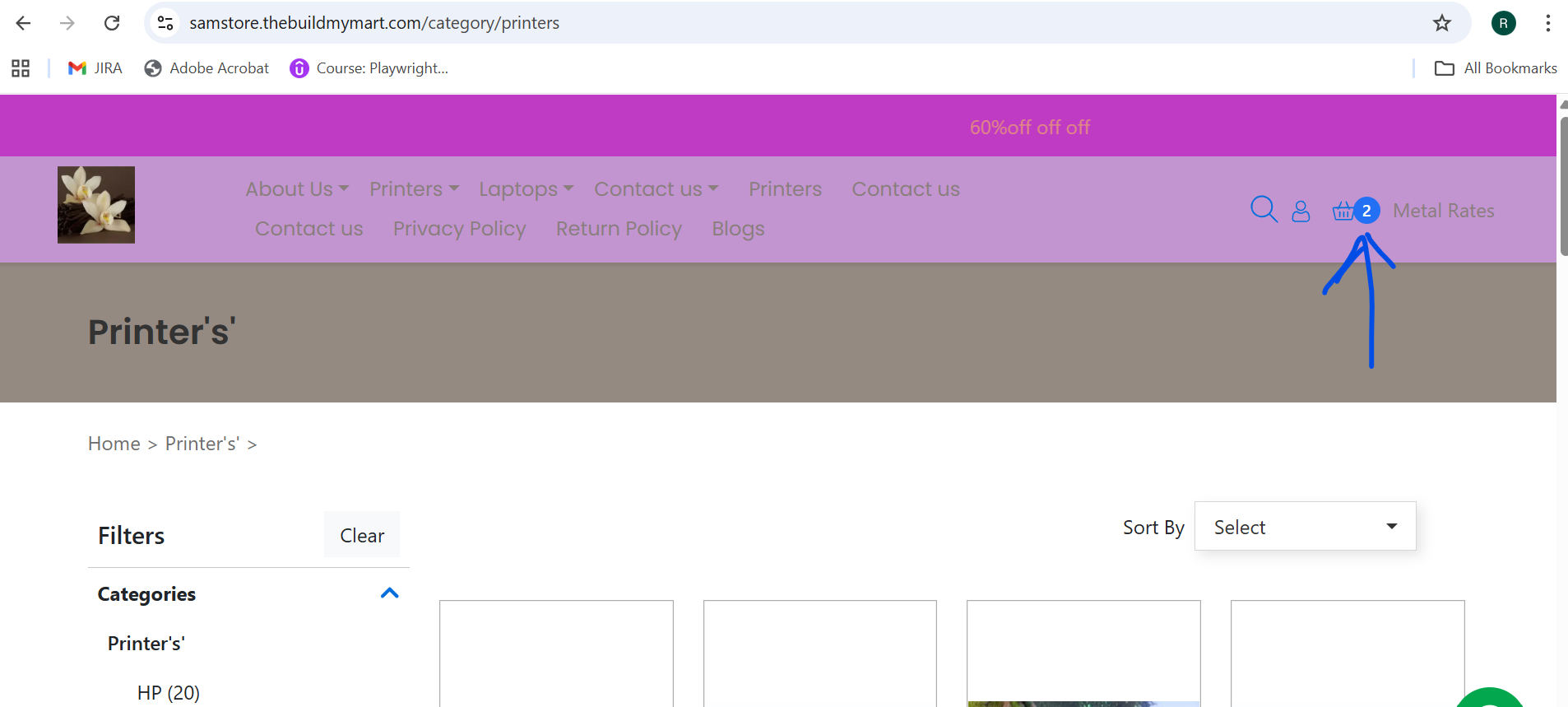Open the user account icon
The width and height of the screenshot is (1568, 707).
click(x=1301, y=212)
